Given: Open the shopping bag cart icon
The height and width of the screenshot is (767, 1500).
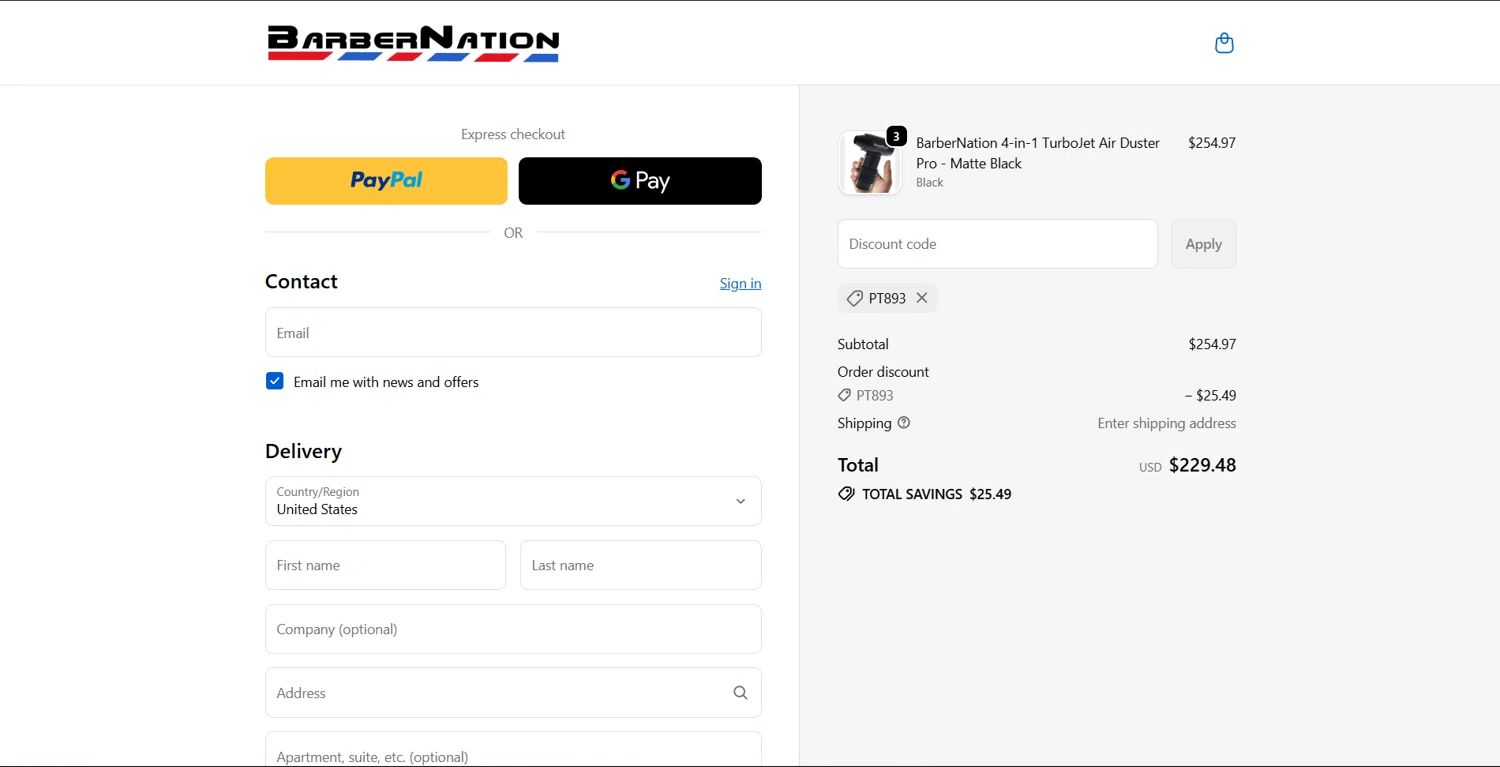Looking at the screenshot, I should click(1224, 43).
